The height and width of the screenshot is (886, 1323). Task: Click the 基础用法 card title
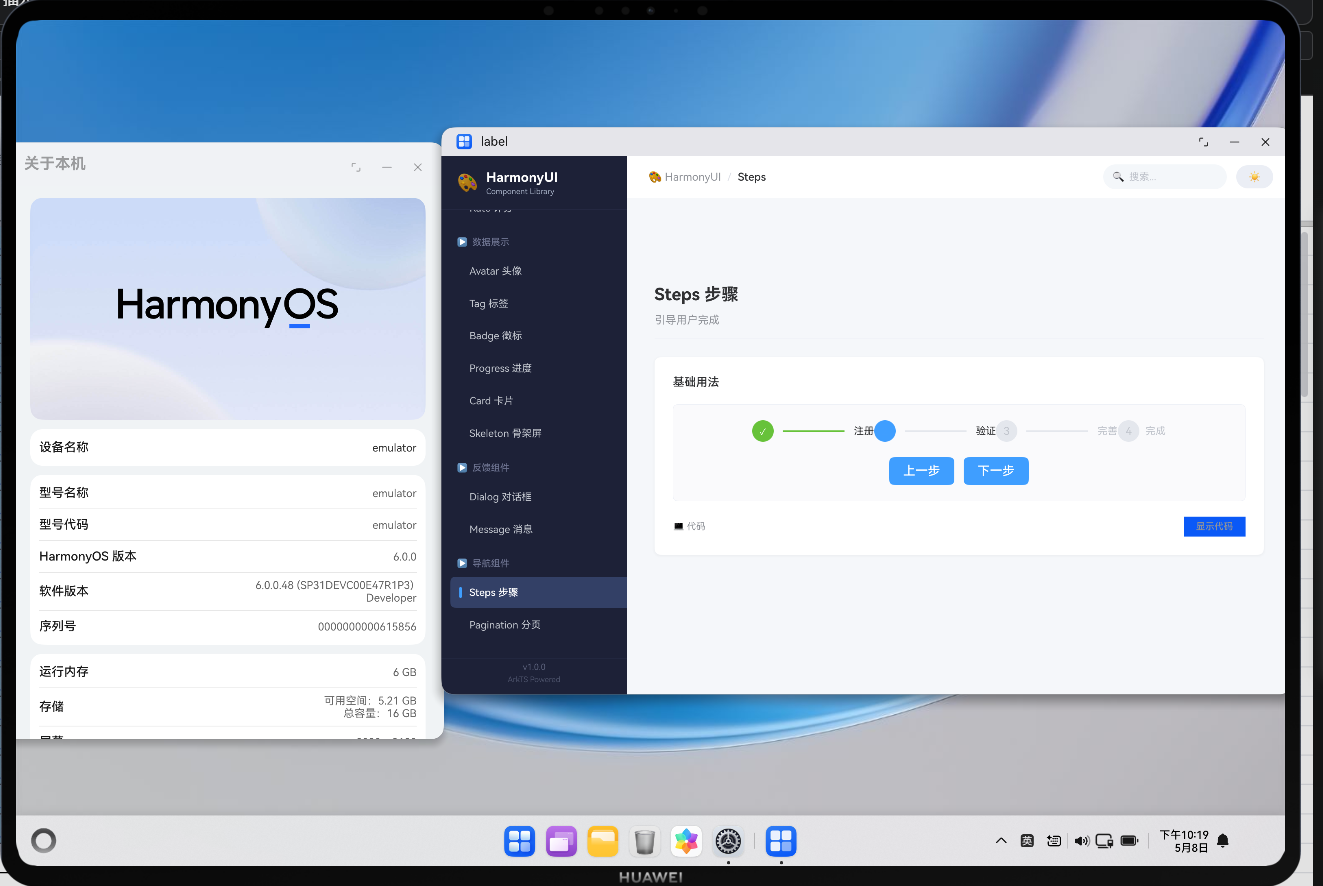coord(696,382)
